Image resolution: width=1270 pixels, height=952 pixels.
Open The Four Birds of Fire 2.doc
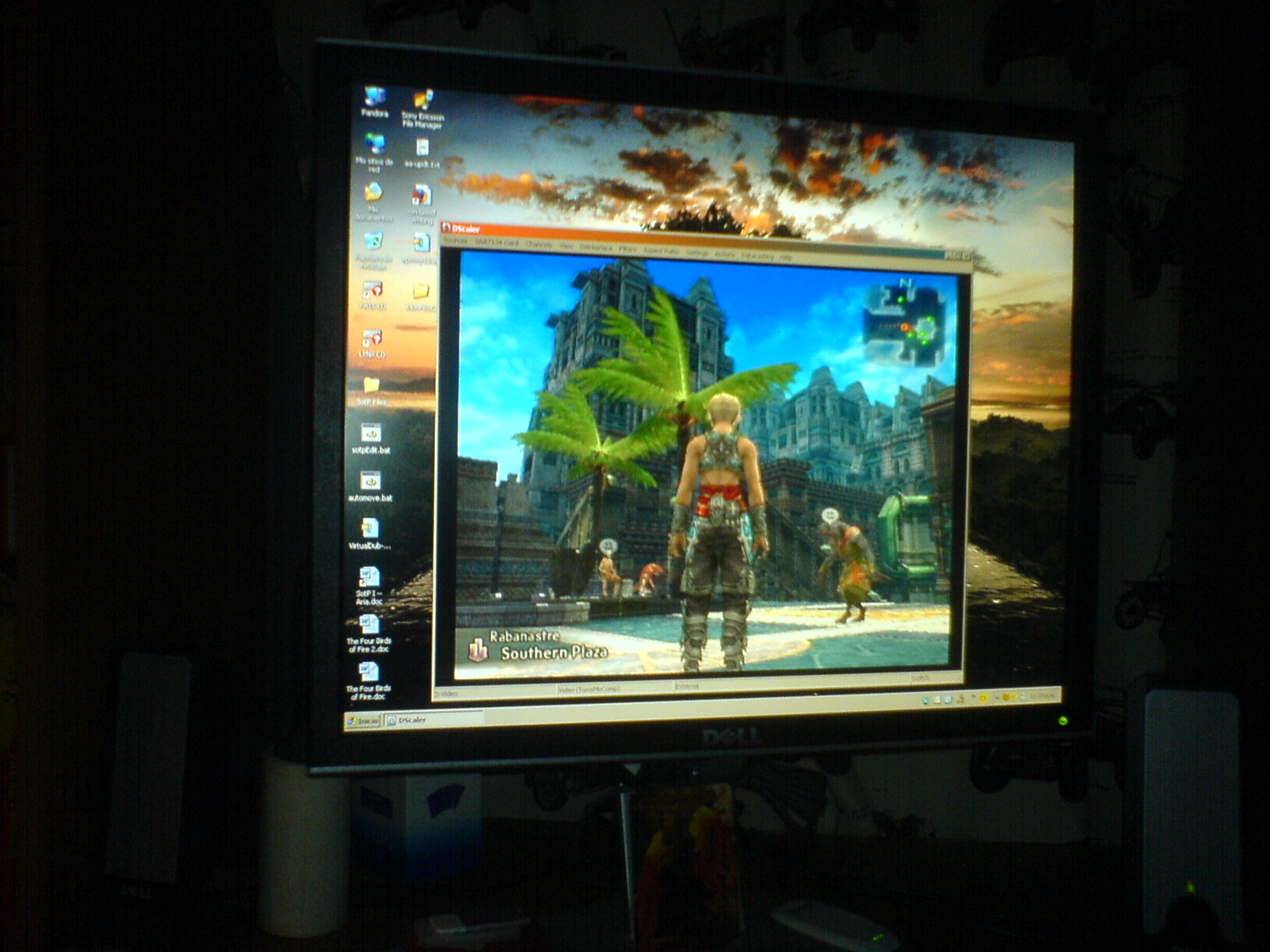pyautogui.click(x=369, y=634)
